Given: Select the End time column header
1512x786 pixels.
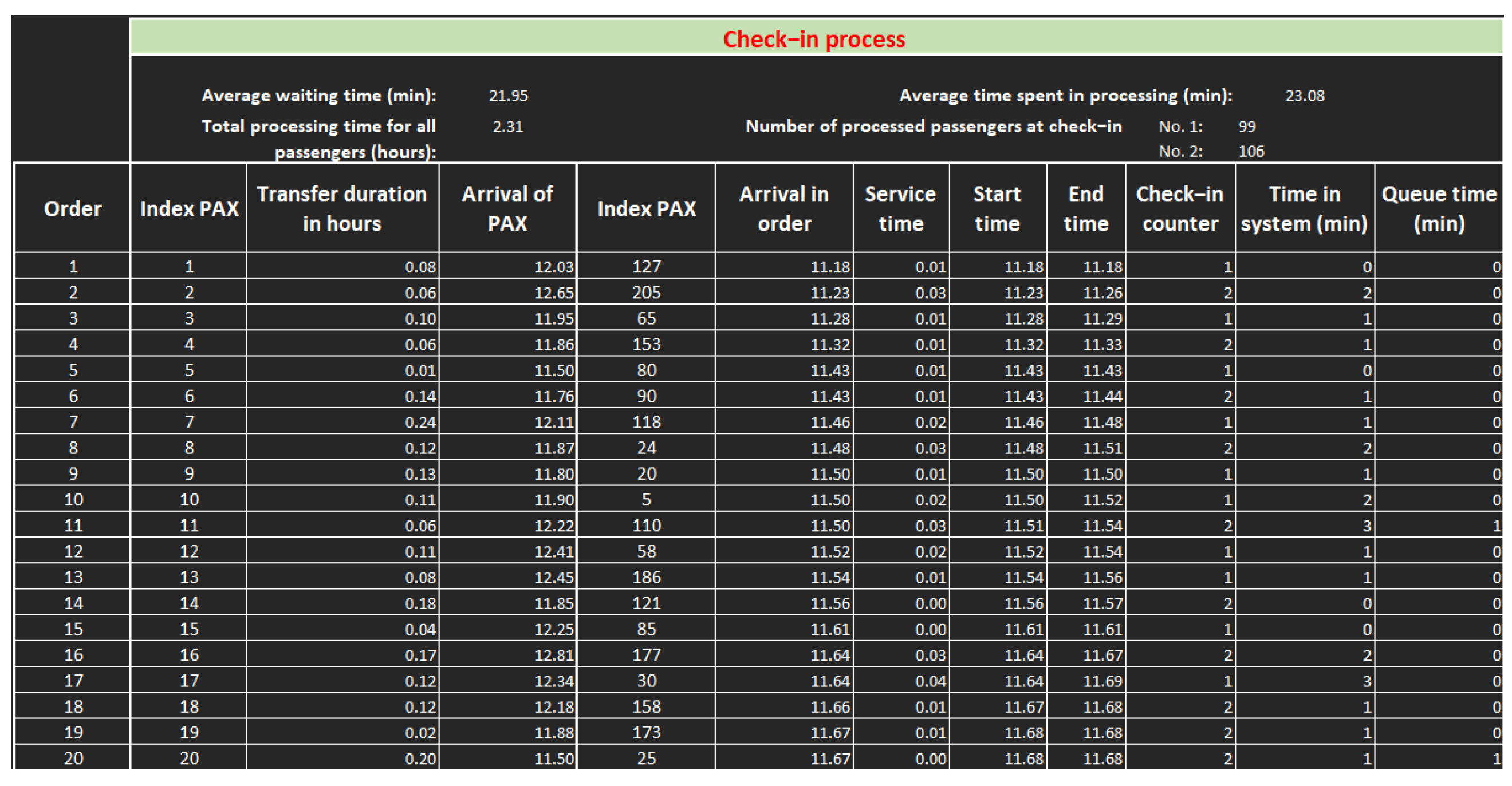Looking at the screenshot, I should (1086, 208).
